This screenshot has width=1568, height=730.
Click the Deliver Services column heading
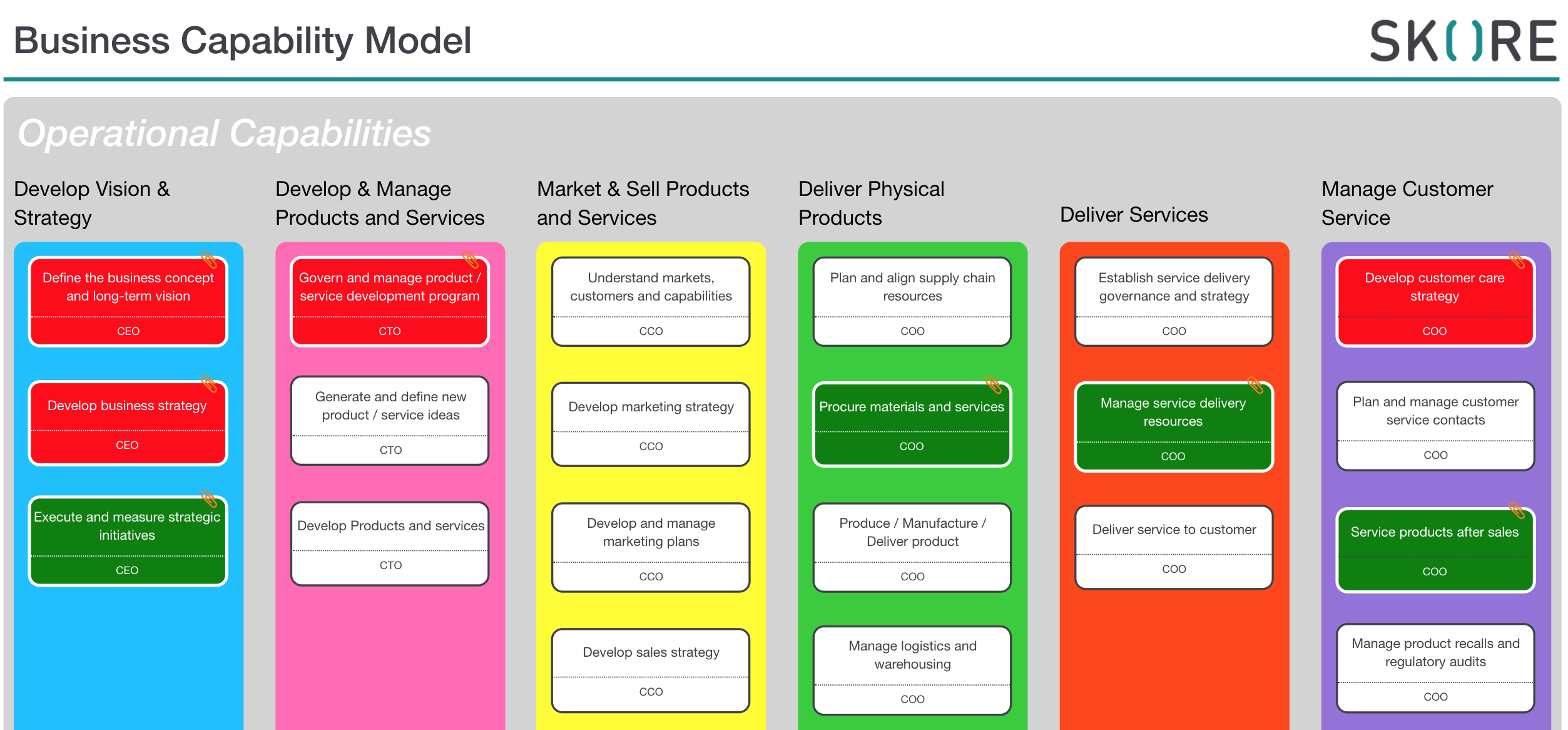pos(1134,215)
